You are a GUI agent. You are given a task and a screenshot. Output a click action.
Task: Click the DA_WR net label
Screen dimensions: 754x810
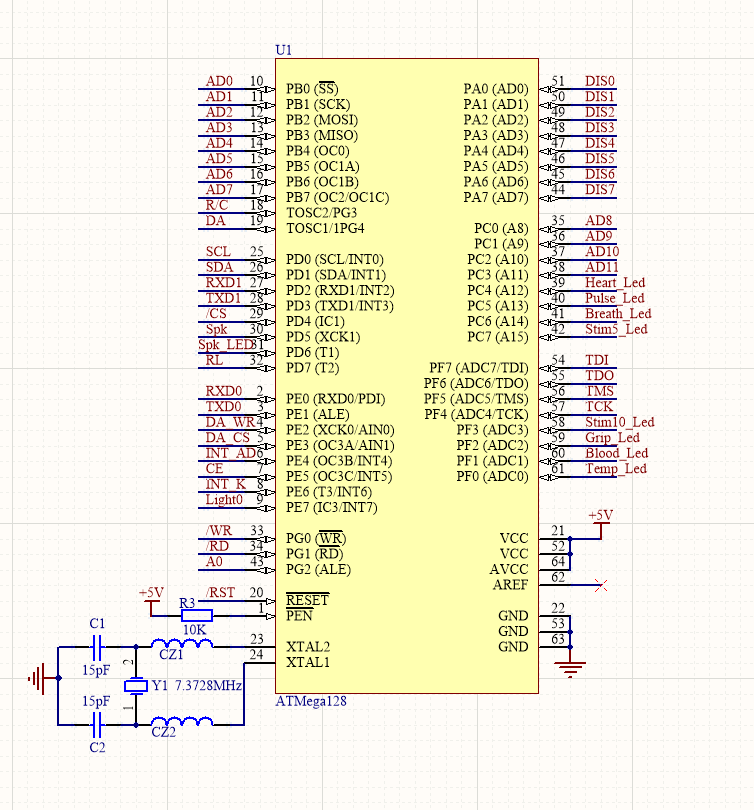[230, 423]
